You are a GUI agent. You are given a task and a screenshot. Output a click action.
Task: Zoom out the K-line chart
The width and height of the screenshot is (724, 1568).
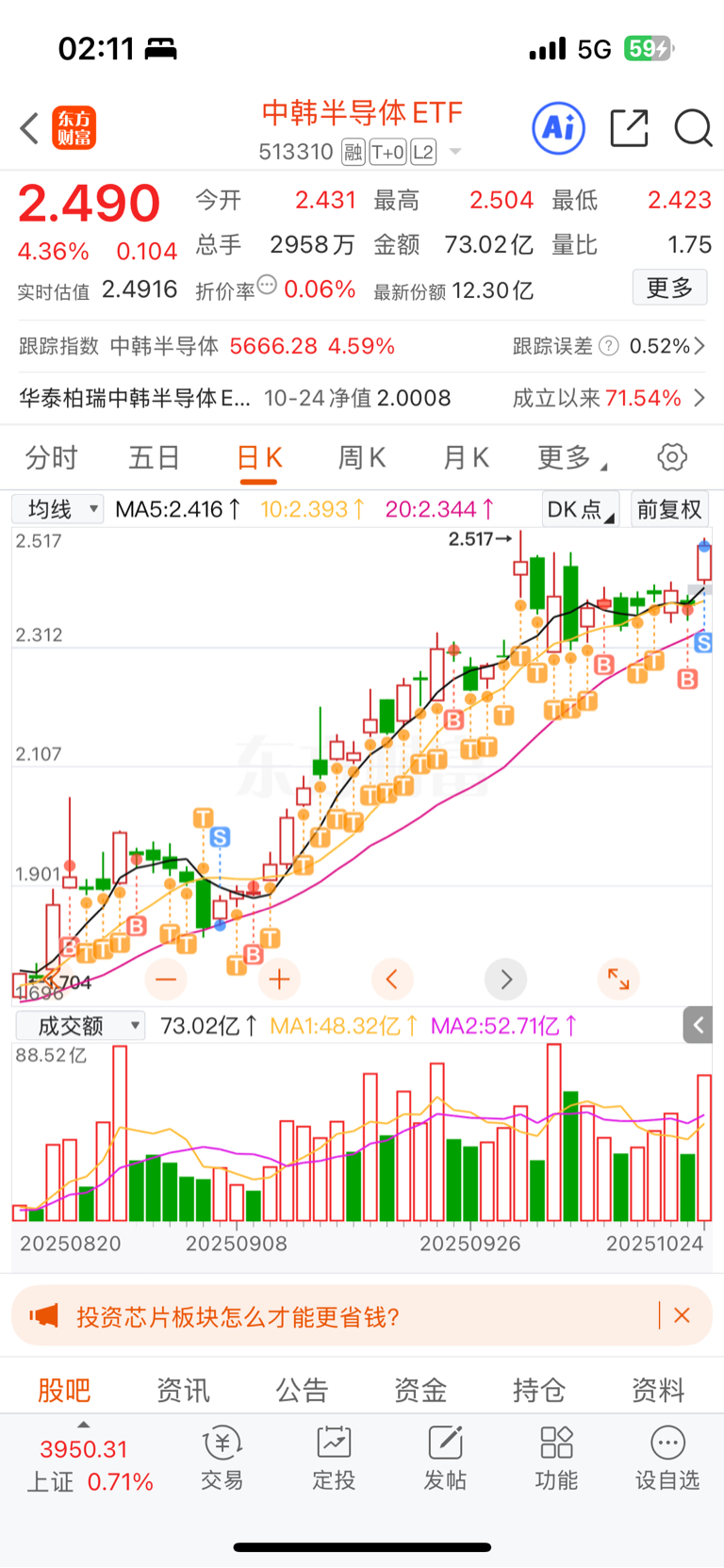(x=166, y=980)
